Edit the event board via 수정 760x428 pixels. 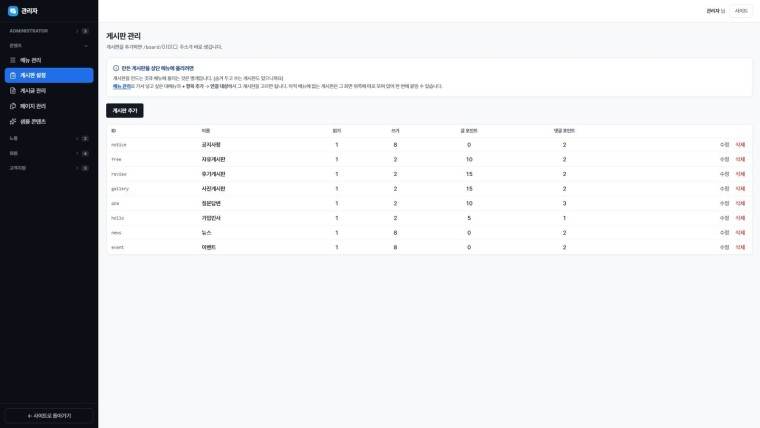[724, 247]
